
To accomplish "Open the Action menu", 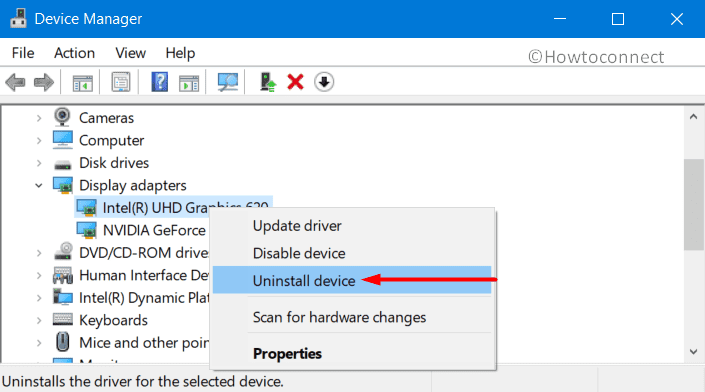I will (x=74, y=53).
